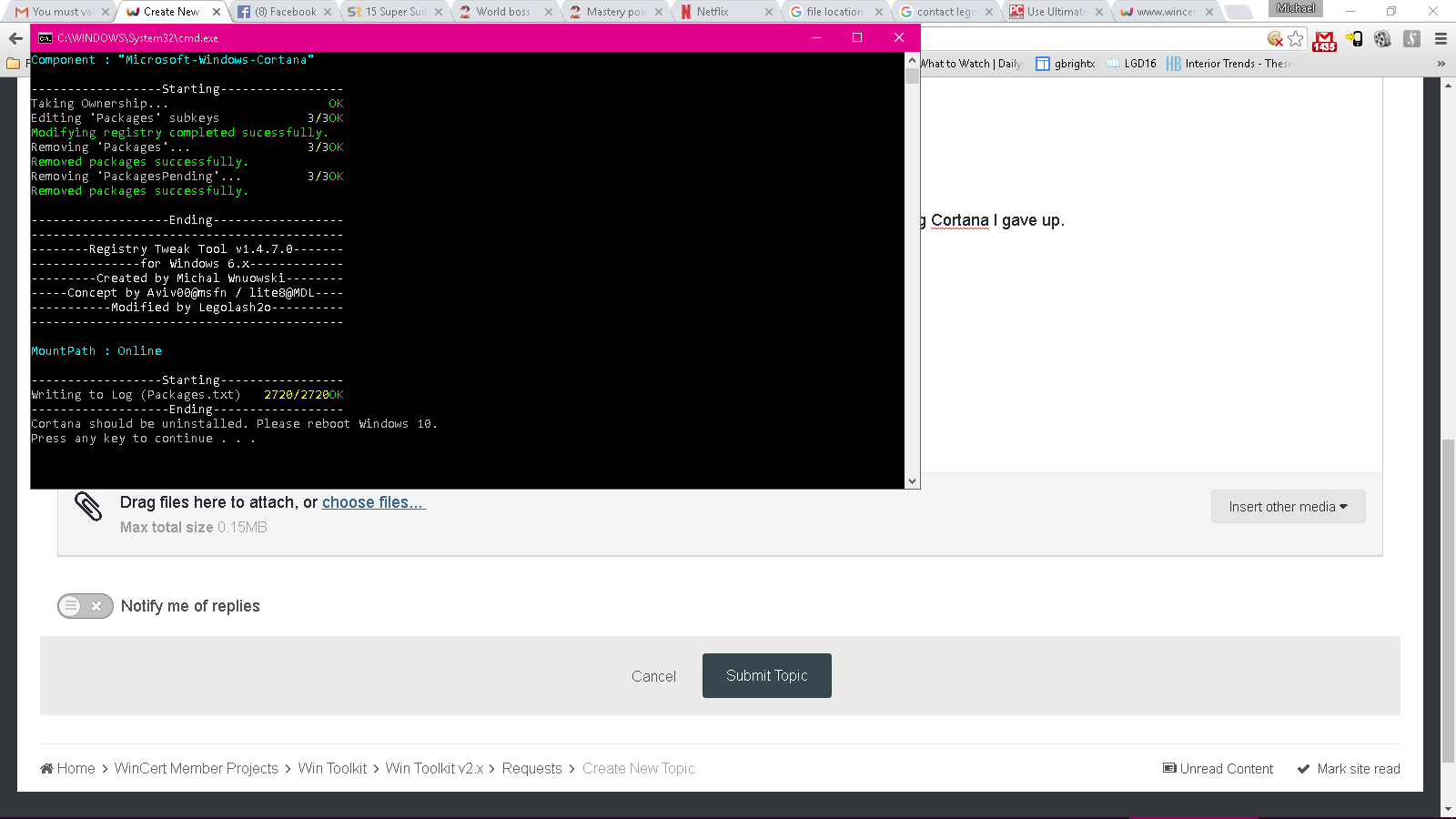Click the browser back arrow
Screen dimensions: 1456x819
tap(15, 38)
